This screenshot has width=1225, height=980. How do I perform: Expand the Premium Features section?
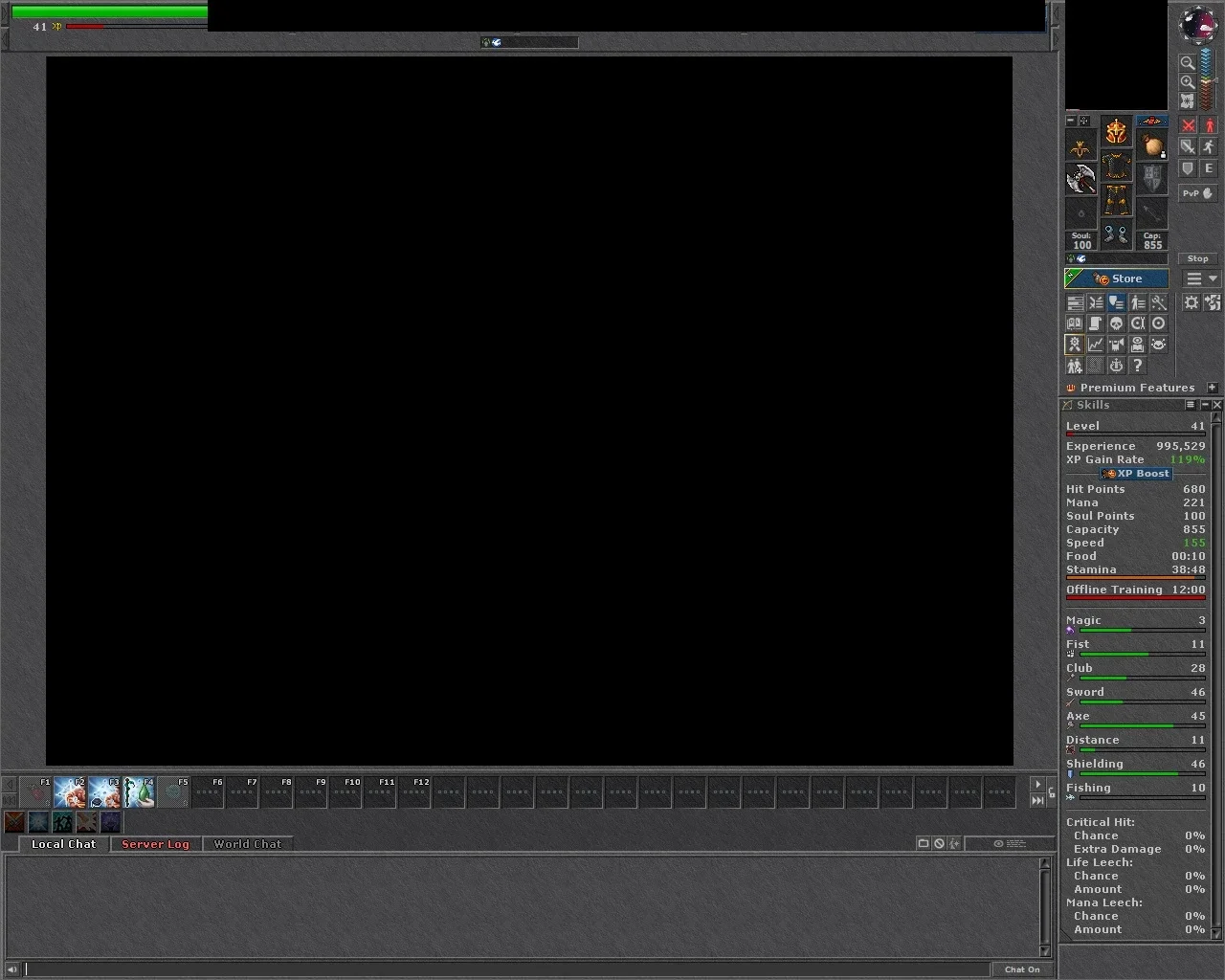click(1213, 388)
